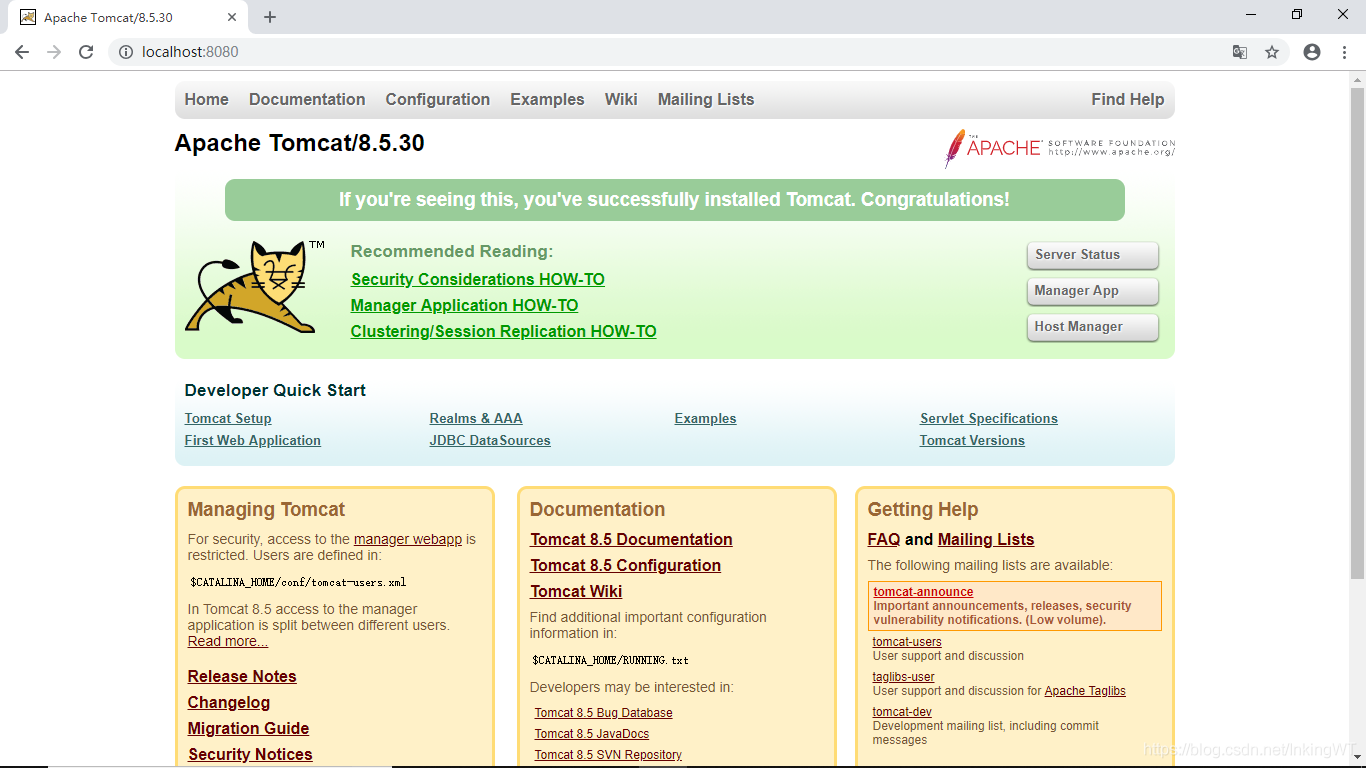Open Configuration in the navigation bar
Screen dimensions: 1366x768
click(438, 100)
